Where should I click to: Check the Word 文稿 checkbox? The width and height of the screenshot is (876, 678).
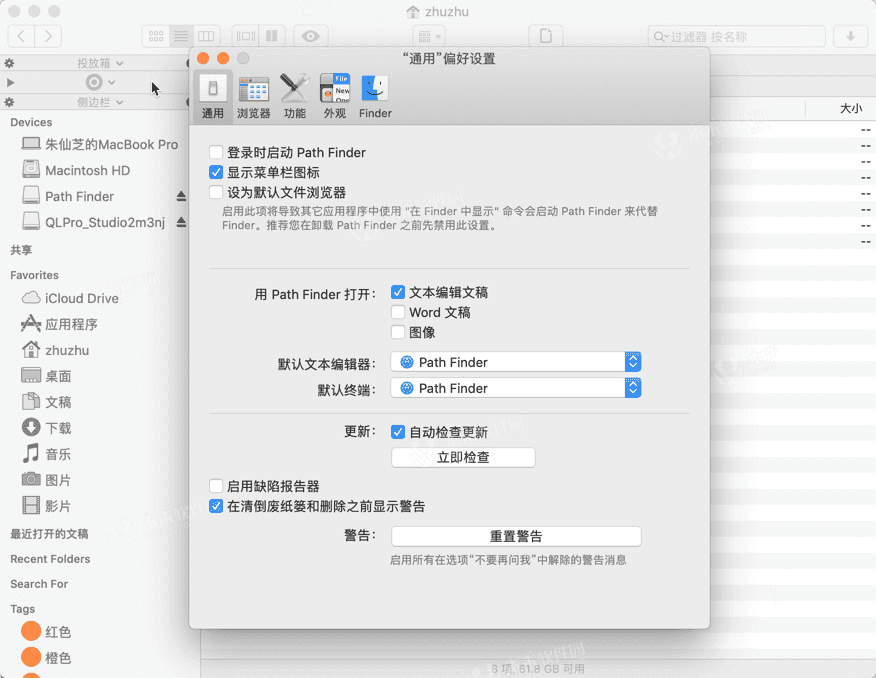[x=398, y=312]
